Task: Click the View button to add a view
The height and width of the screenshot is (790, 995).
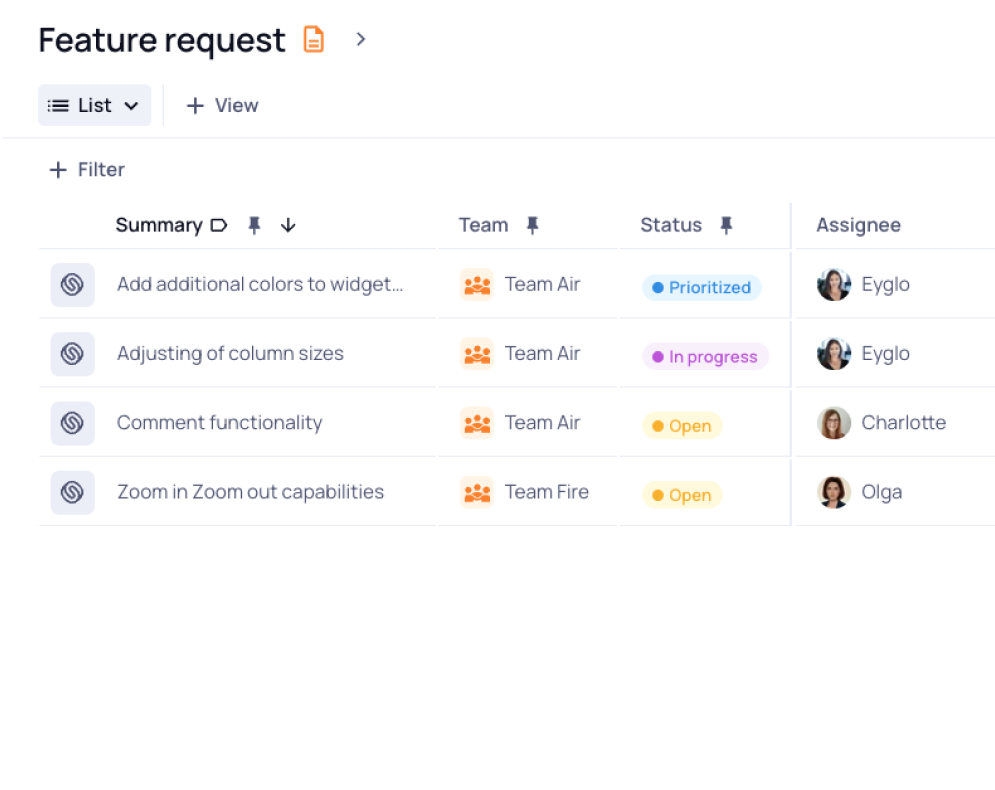Action: tap(222, 105)
